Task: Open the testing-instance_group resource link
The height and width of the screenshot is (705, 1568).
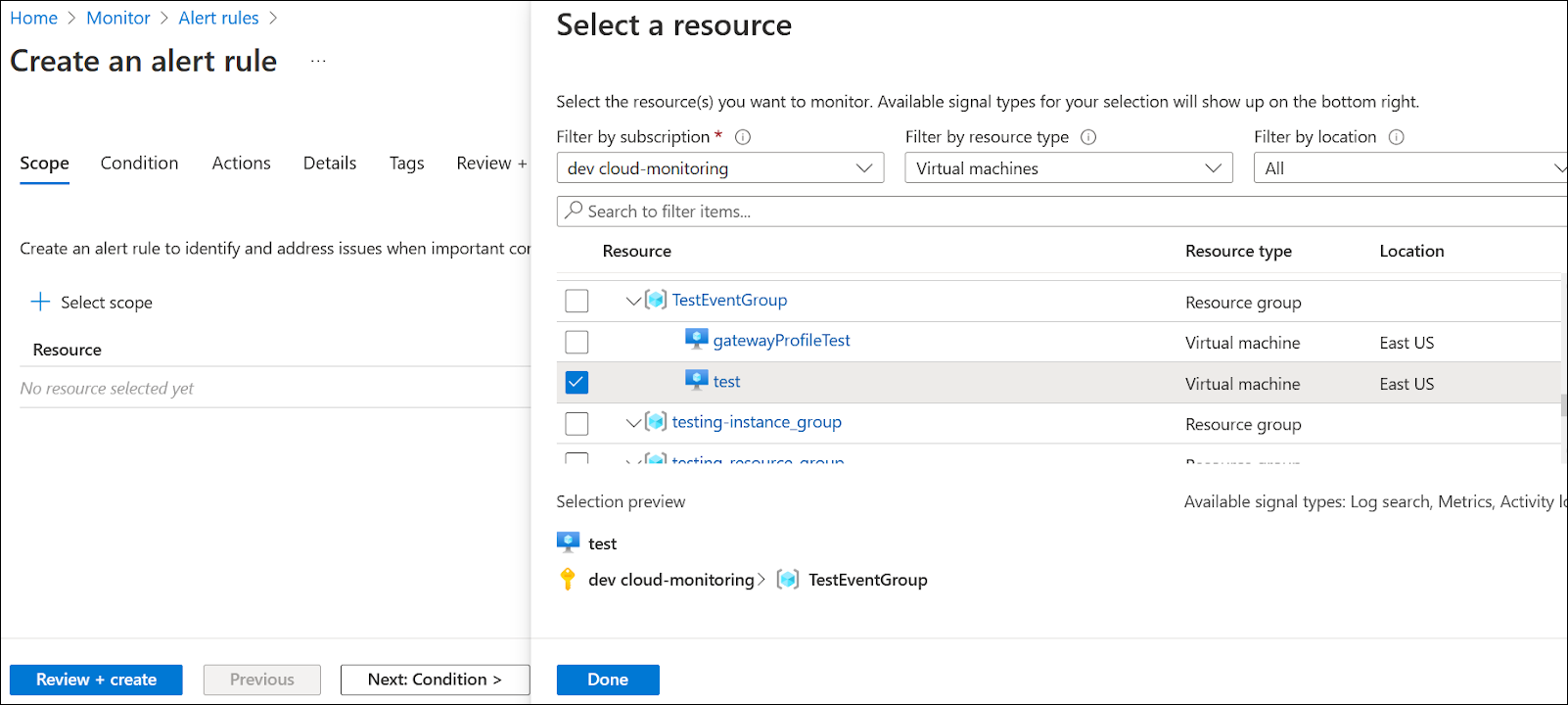Action: point(757,422)
